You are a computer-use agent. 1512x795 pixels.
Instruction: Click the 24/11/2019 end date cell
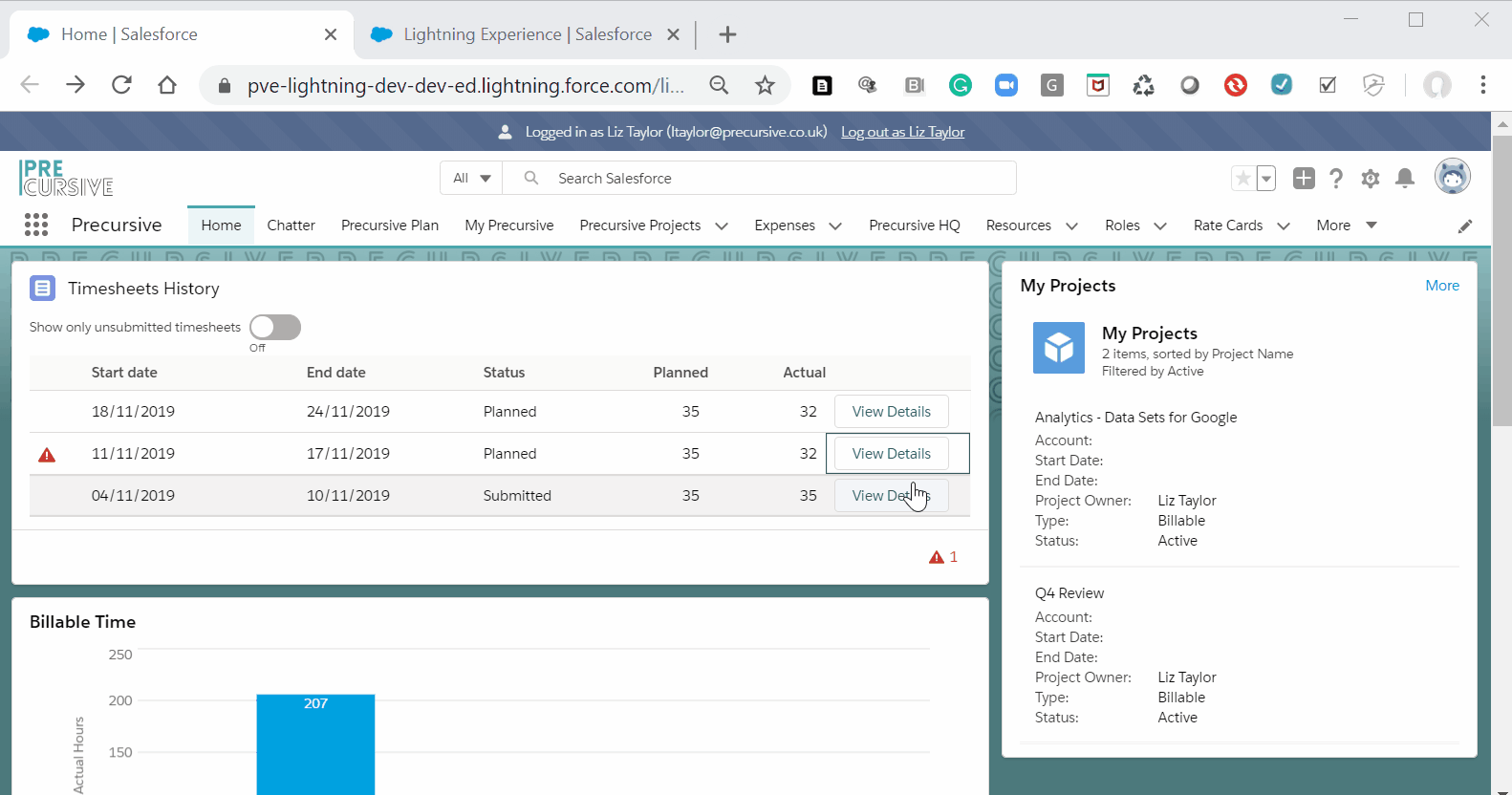pos(348,412)
